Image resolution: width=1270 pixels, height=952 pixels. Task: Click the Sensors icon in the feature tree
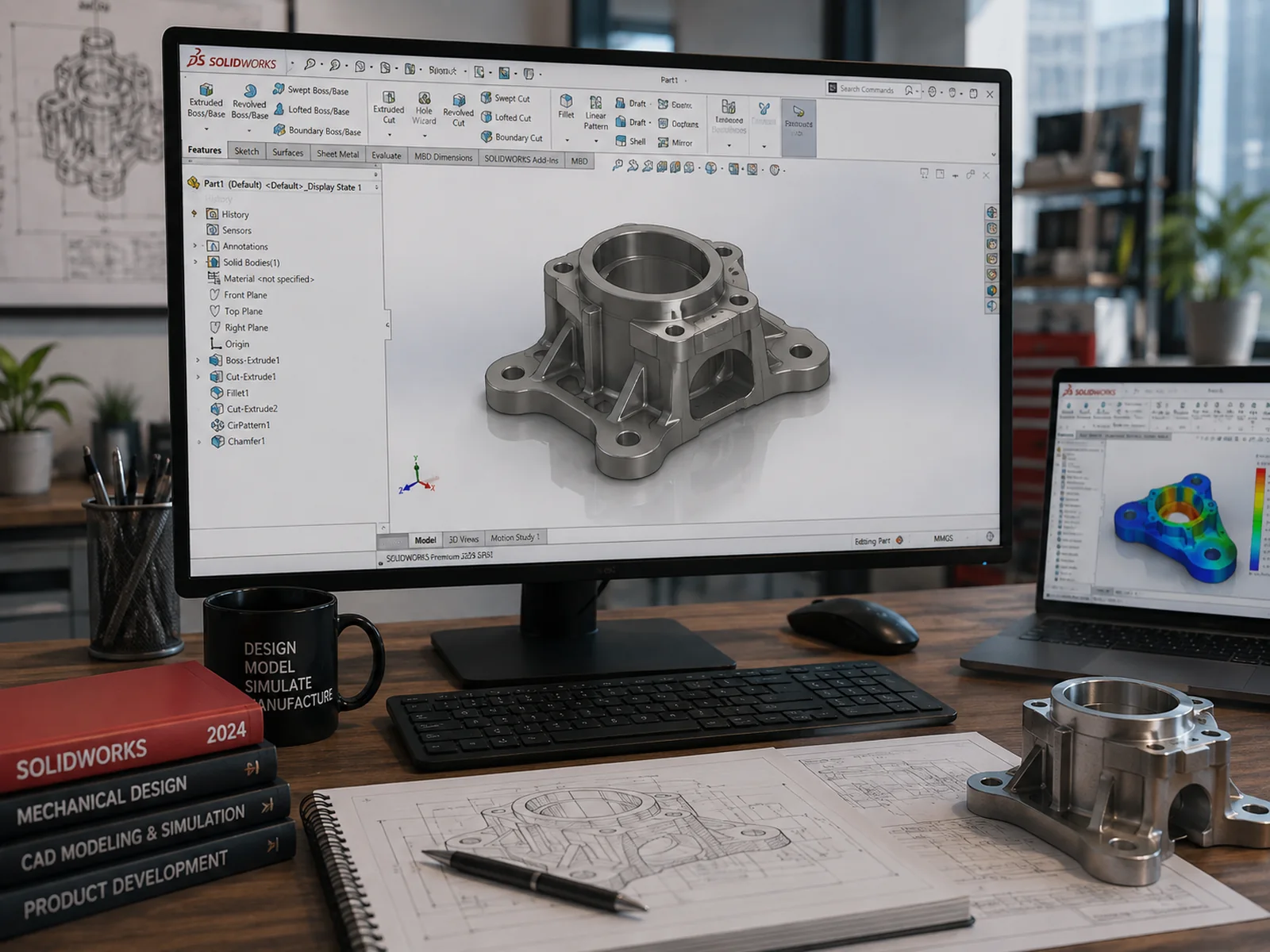[x=212, y=230]
